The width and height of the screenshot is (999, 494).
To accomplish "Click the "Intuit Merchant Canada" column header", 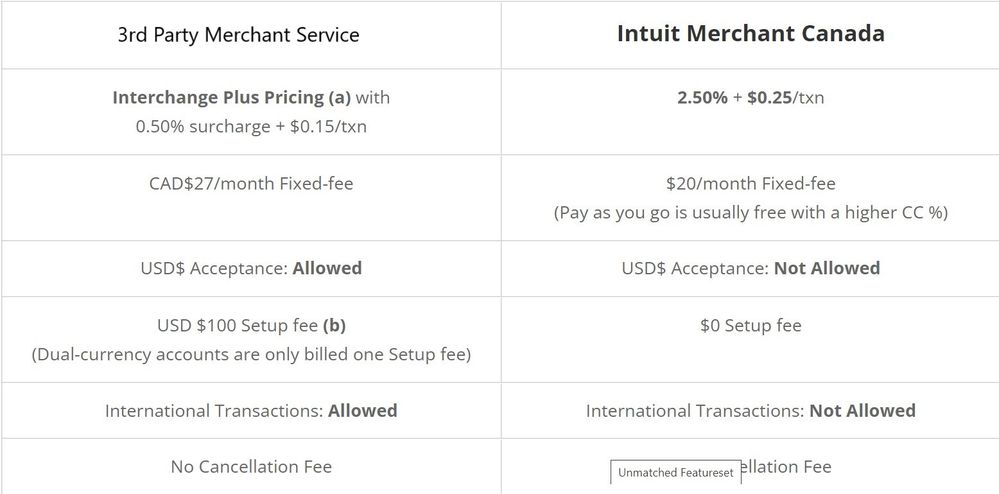I will click(750, 34).
